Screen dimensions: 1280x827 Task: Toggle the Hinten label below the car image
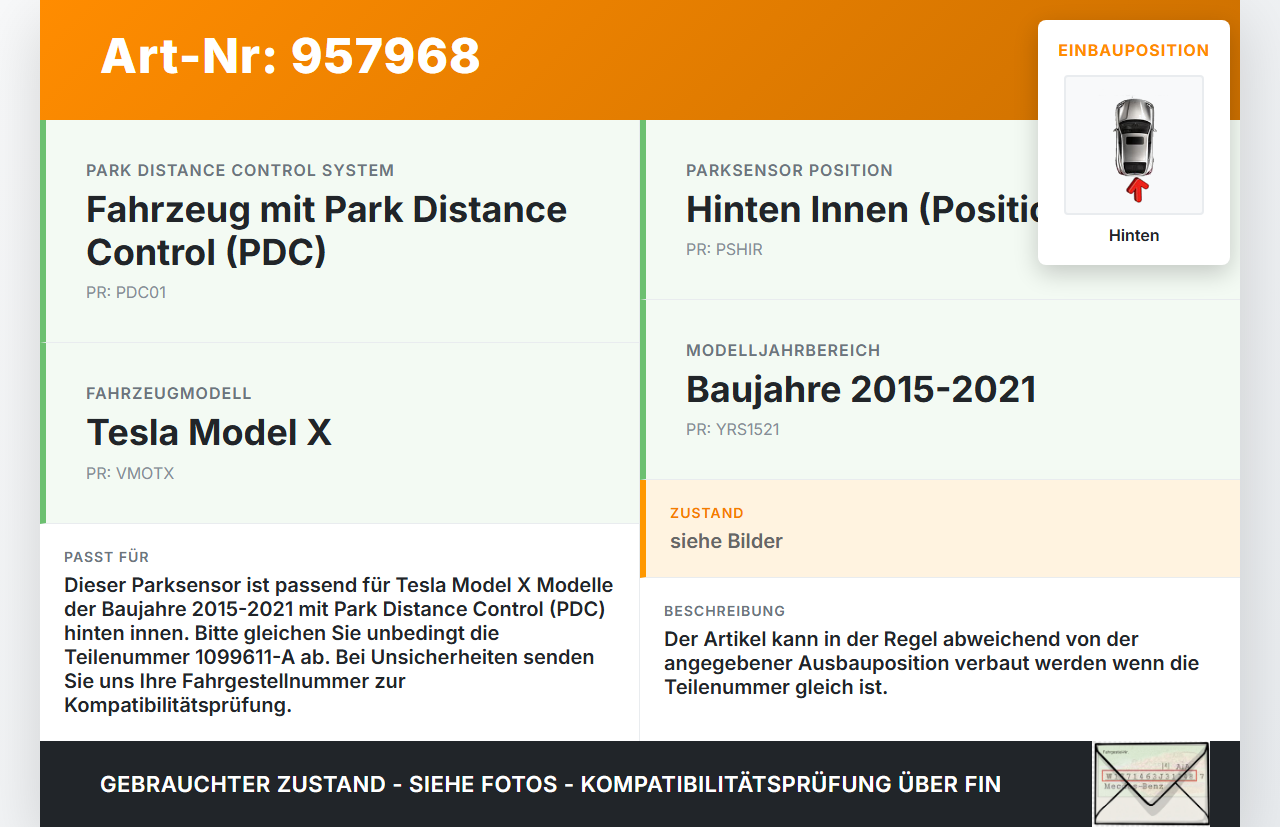click(x=1133, y=235)
